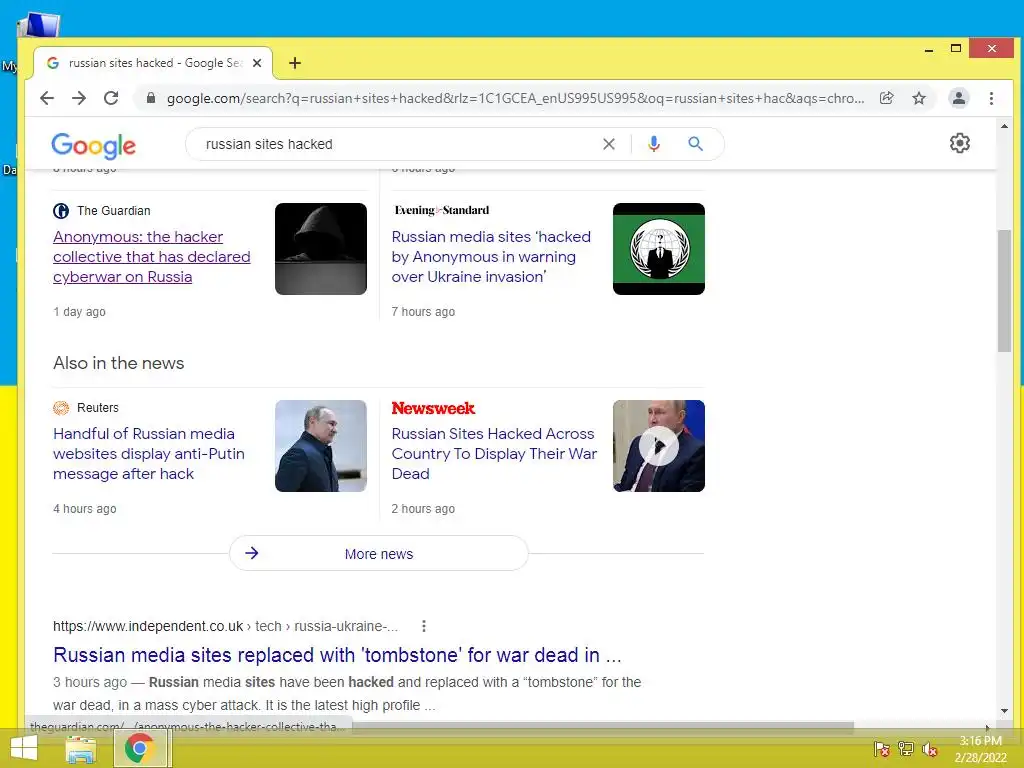1024x768 pixels.
Task: Click the search input field
Action: [398, 144]
